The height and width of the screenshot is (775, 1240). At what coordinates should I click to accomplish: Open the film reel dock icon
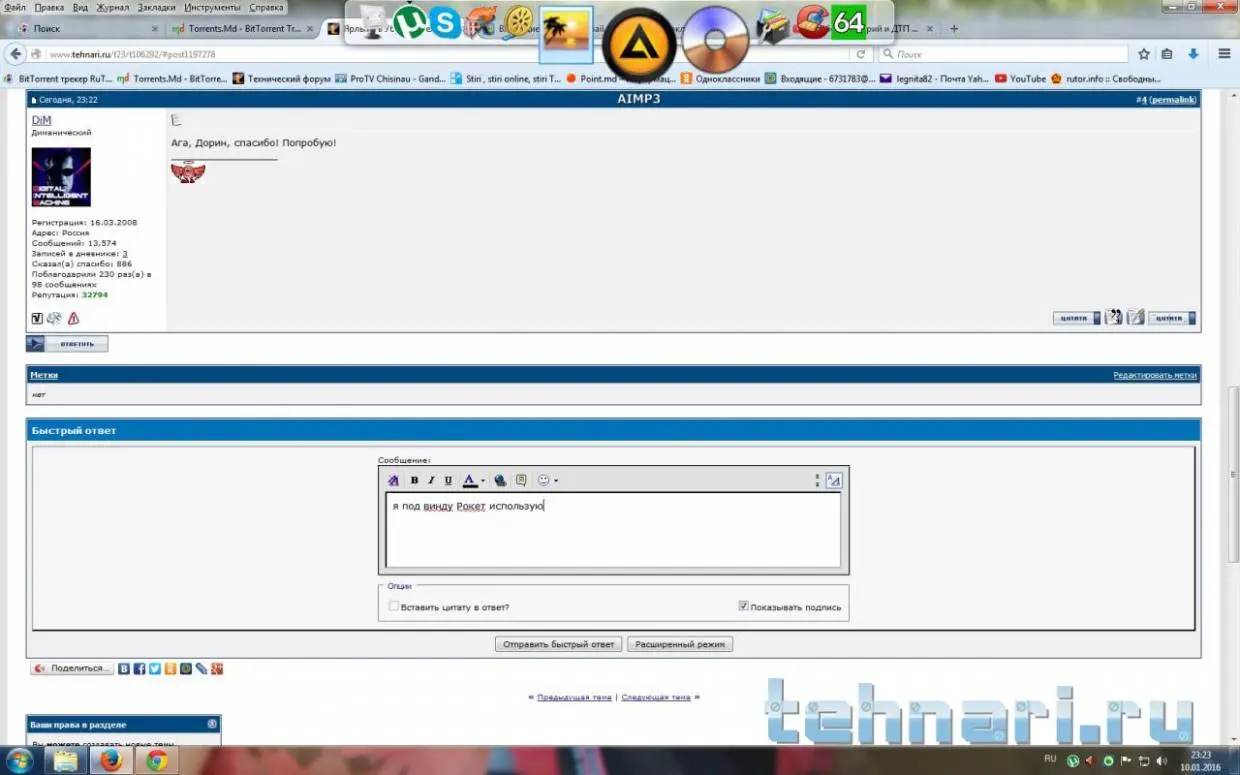click(519, 22)
